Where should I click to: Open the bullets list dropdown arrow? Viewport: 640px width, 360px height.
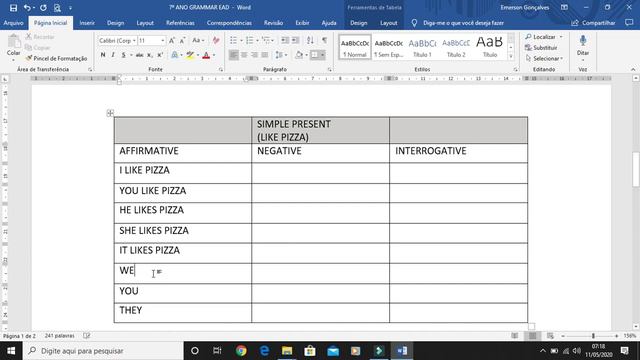tap(241, 40)
